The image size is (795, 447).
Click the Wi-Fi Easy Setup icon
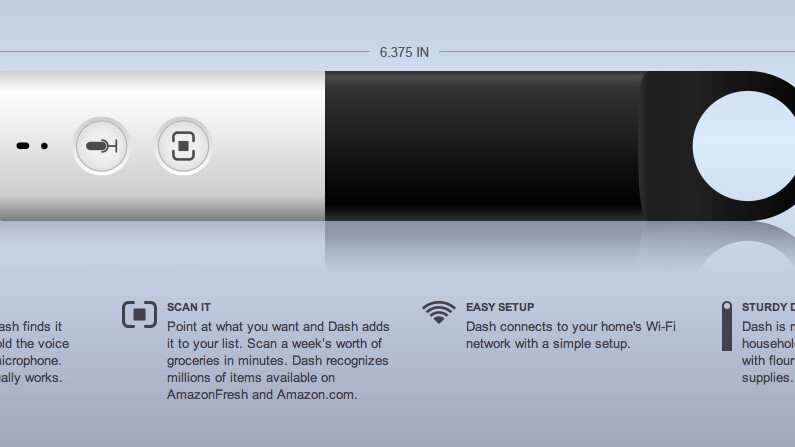439,312
